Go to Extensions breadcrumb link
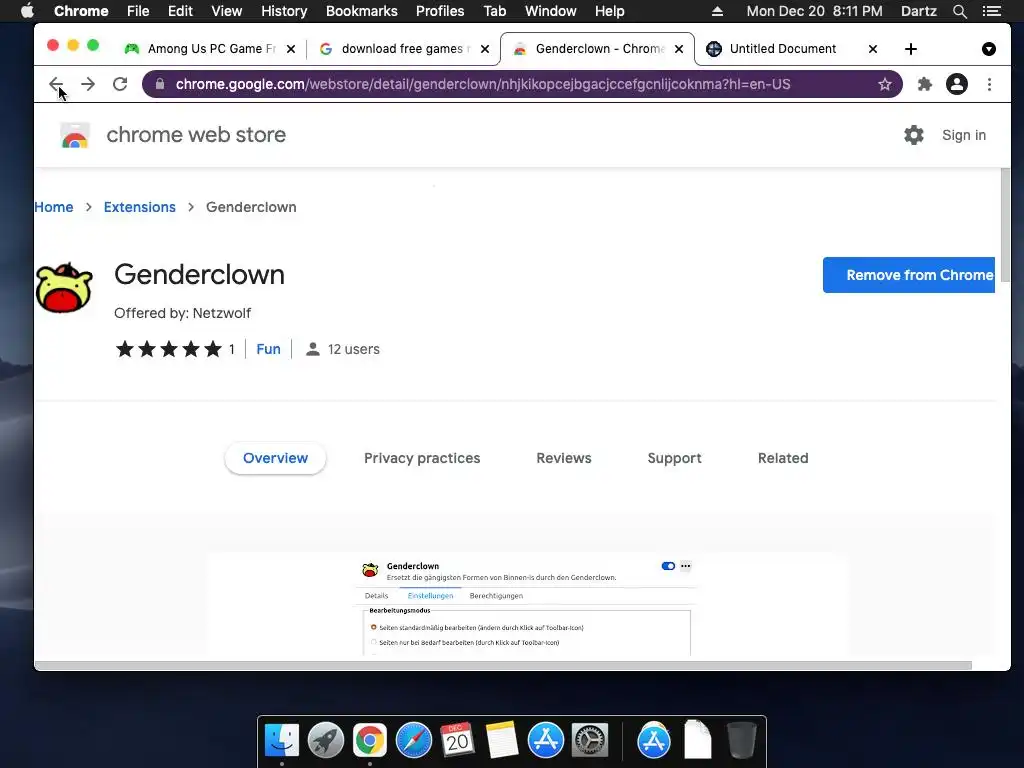This screenshot has width=1024, height=768. (x=139, y=207)
